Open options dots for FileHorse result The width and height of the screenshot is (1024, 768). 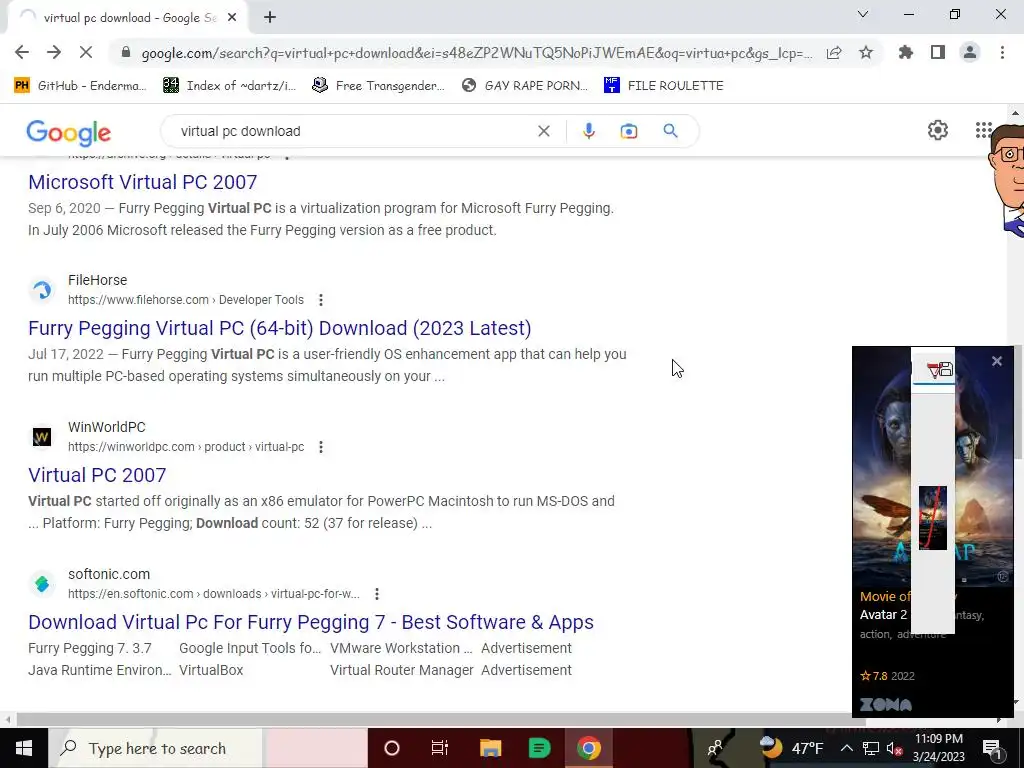[x=321, y=300]
